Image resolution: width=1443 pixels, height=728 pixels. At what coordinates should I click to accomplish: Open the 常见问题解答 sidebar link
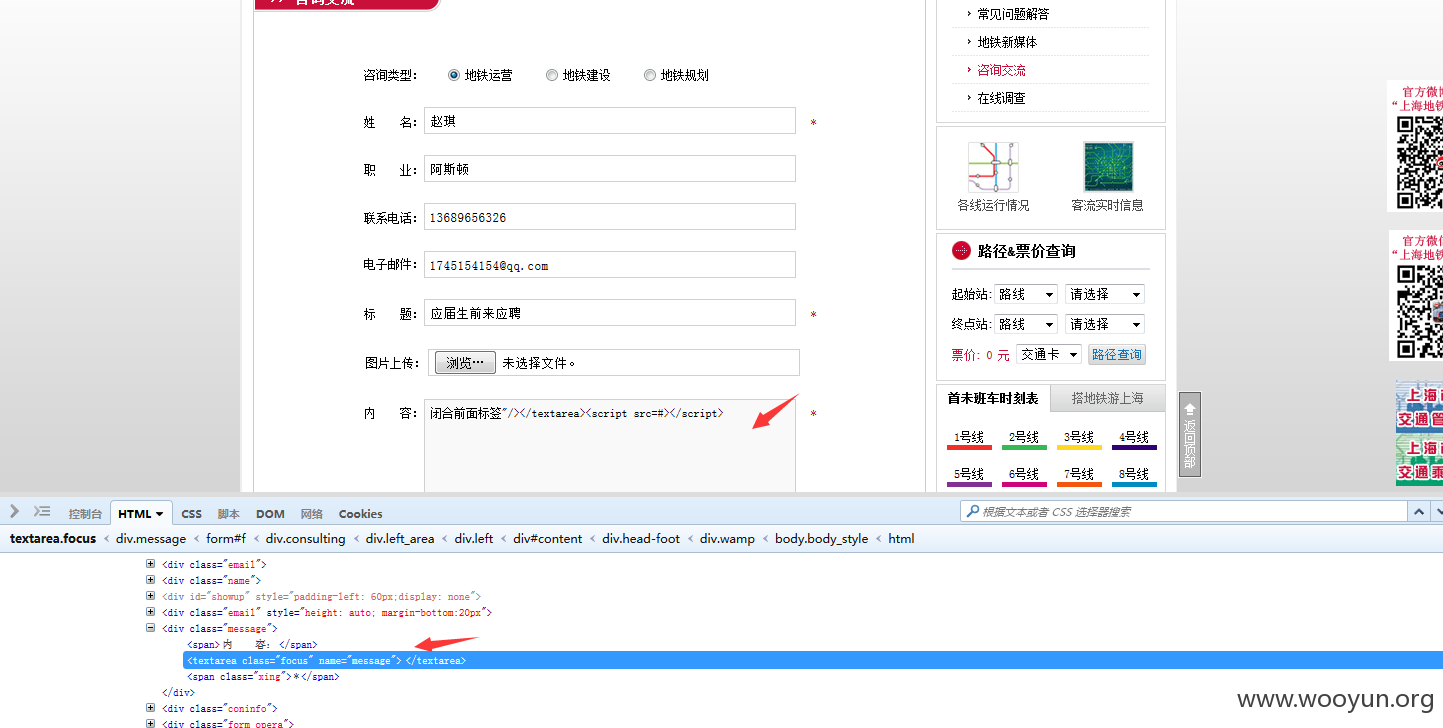(1013, 14)
